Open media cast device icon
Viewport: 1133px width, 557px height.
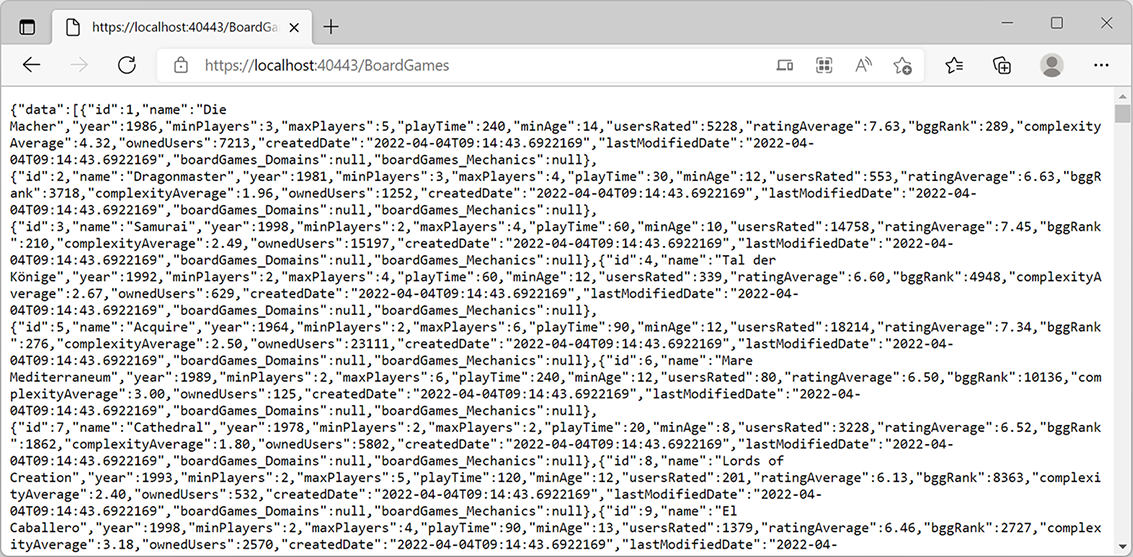[x=785, y=66]
